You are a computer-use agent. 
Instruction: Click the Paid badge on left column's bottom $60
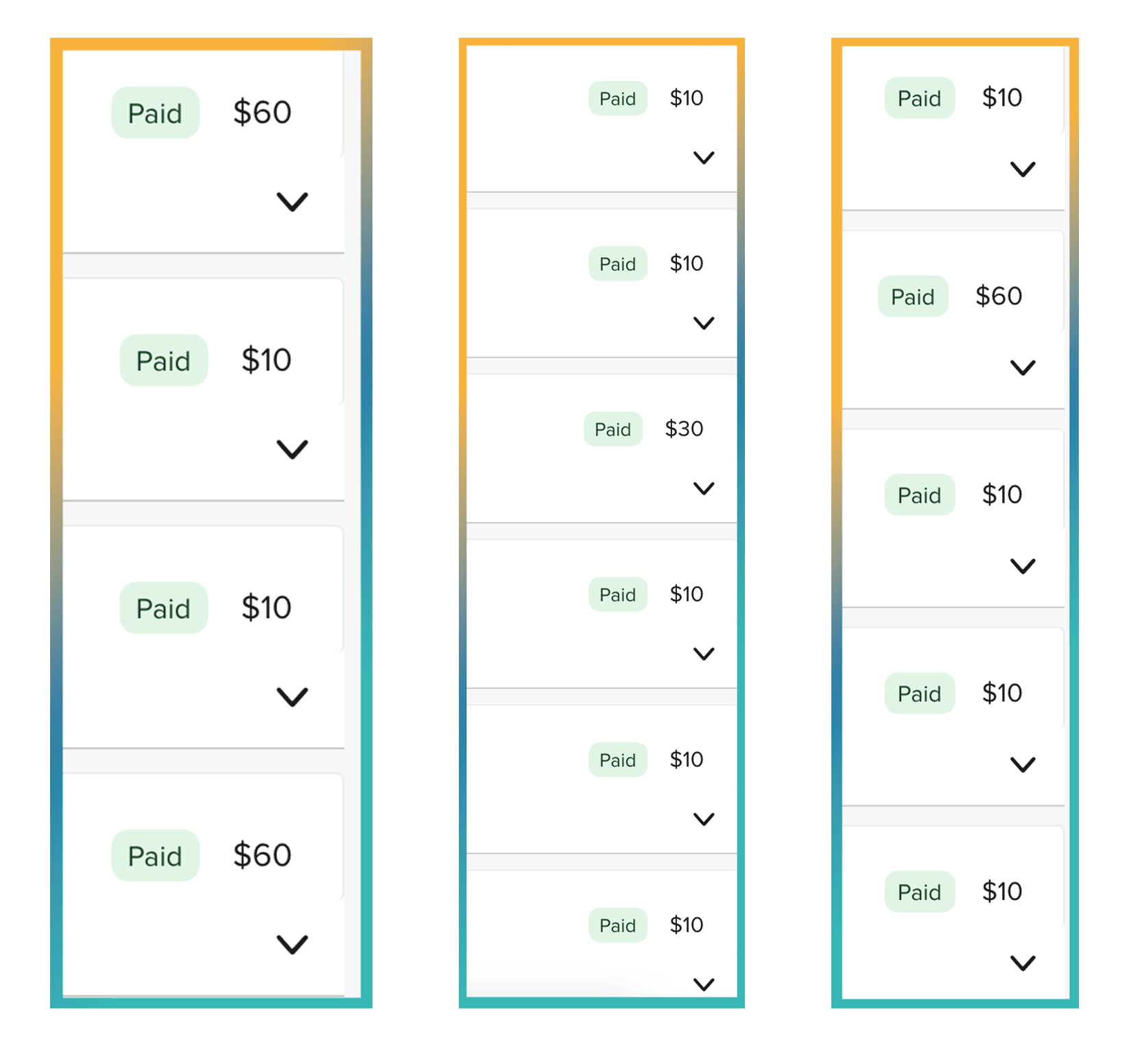click(x=155, y=855)
